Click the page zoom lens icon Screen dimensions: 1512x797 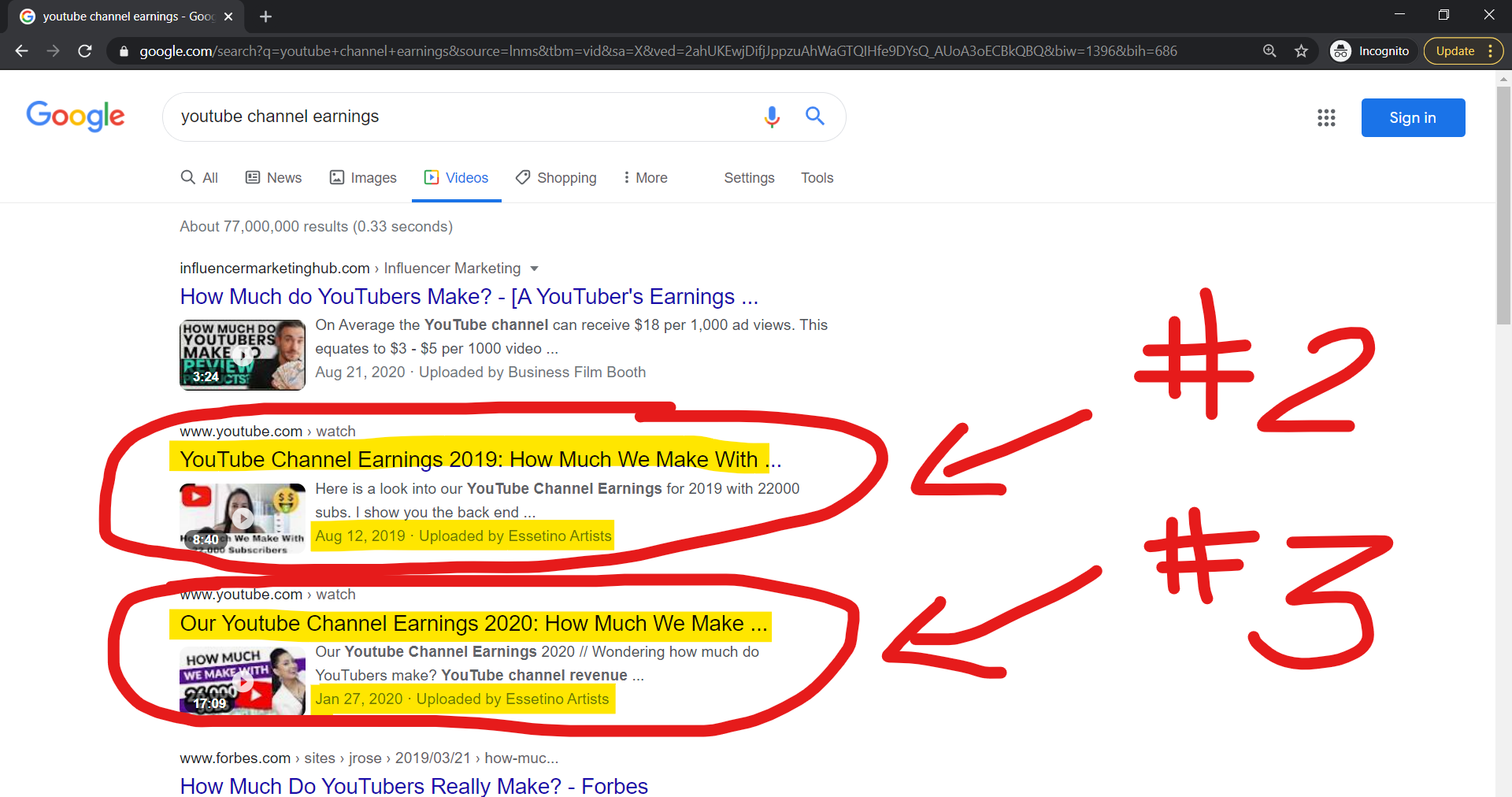(x=1269, y=50)
